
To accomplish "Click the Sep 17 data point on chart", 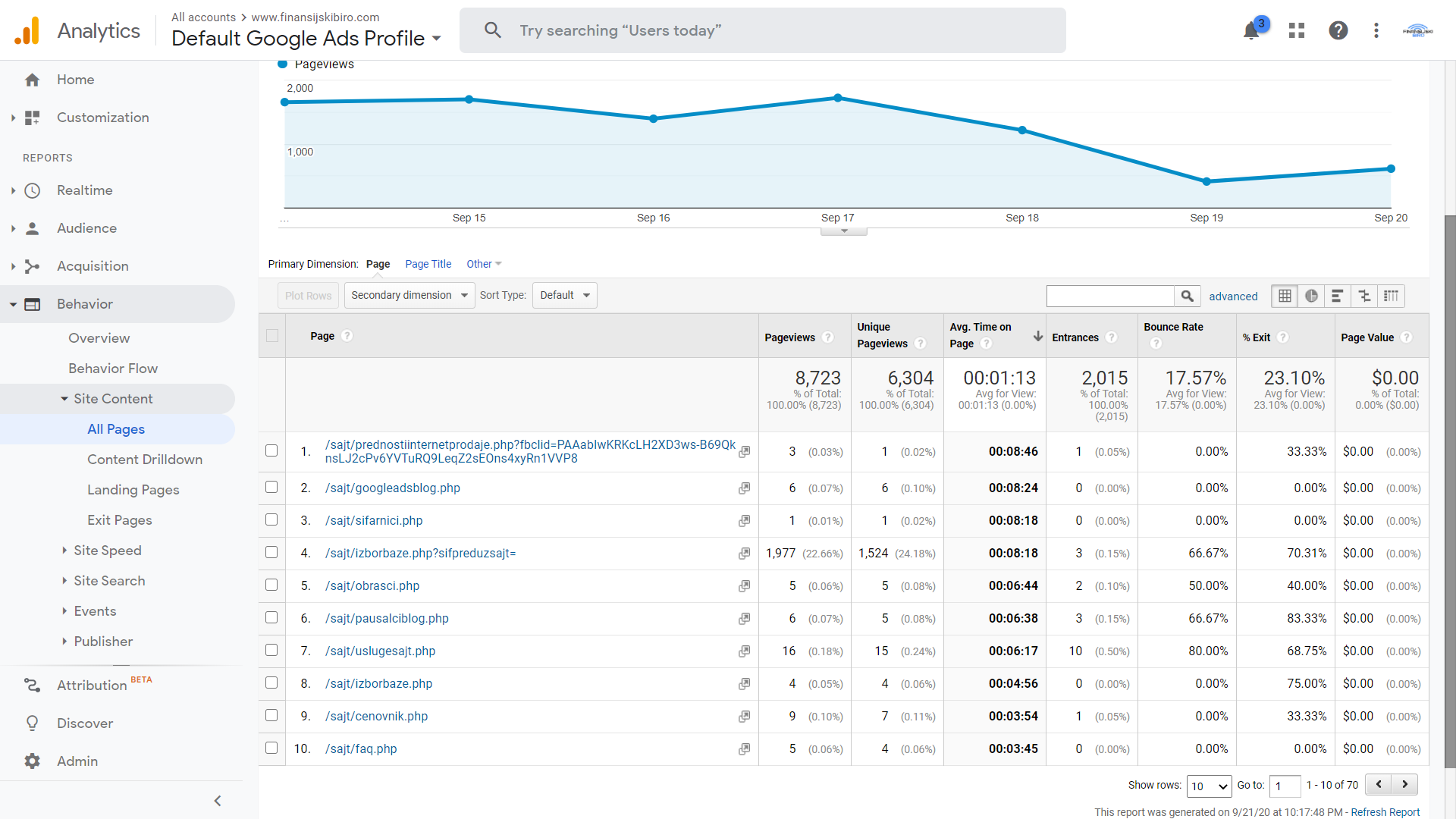I will pos(837,98).
